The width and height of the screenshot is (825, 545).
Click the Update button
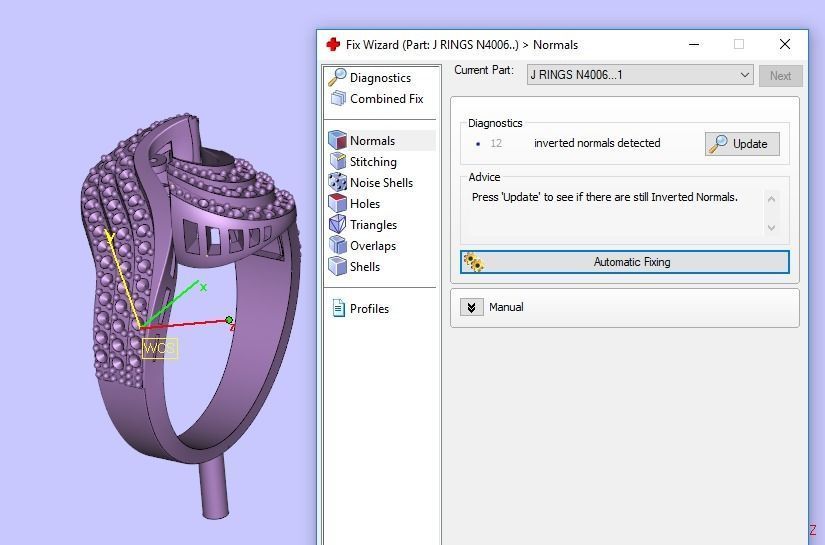[742, 144]
